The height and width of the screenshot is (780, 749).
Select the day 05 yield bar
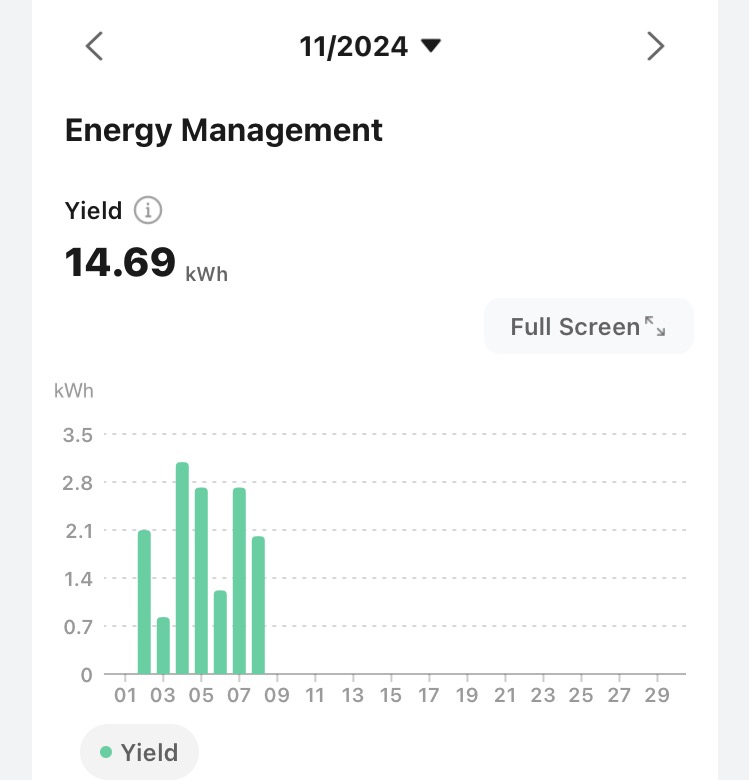[201, 581]
